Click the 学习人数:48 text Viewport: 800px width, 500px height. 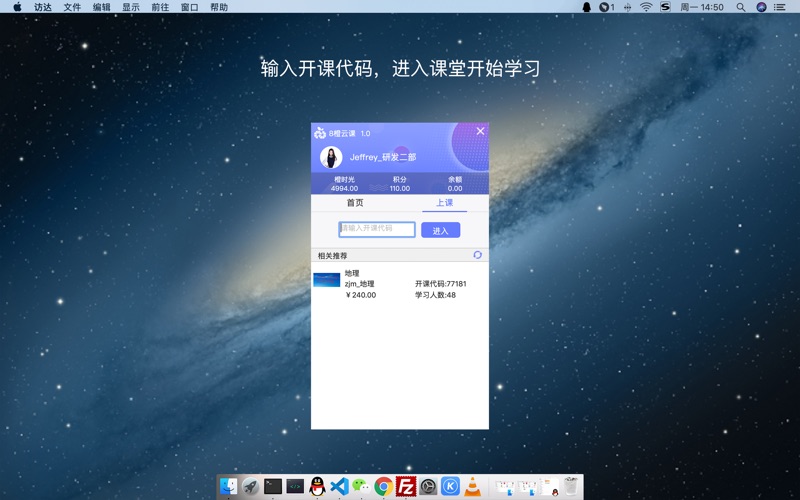click(x=435, y=295)
